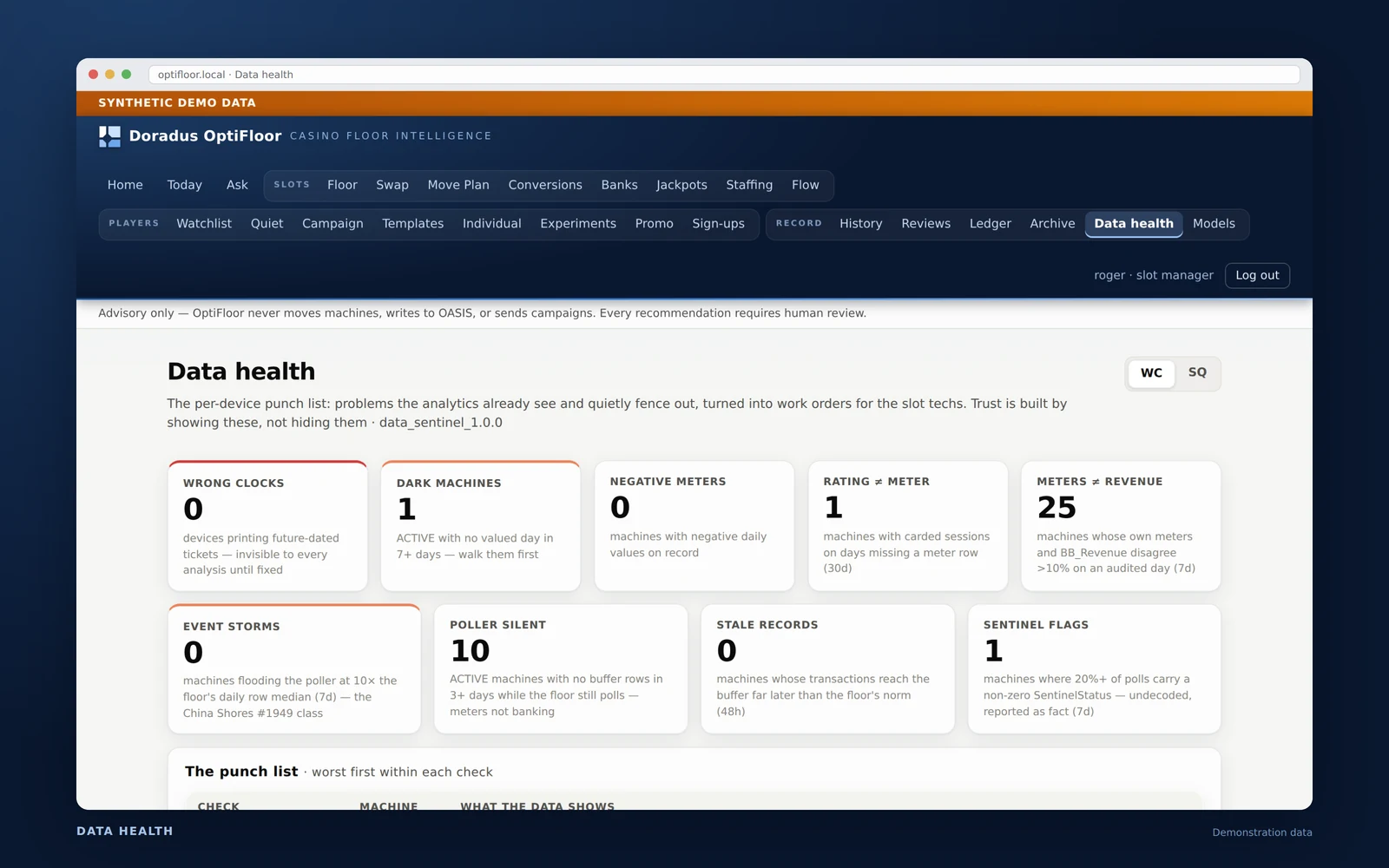The image size is (1389, 868).
Task: Select the Stale Records card
Action: 827,669
